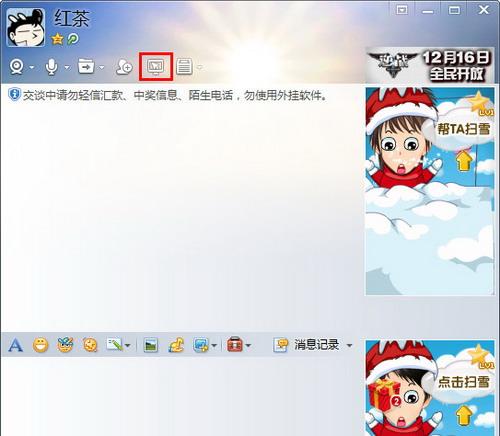Open 消息记录 message history
The height and width of the screenshot is (436, 500).
tap(316, 345)
